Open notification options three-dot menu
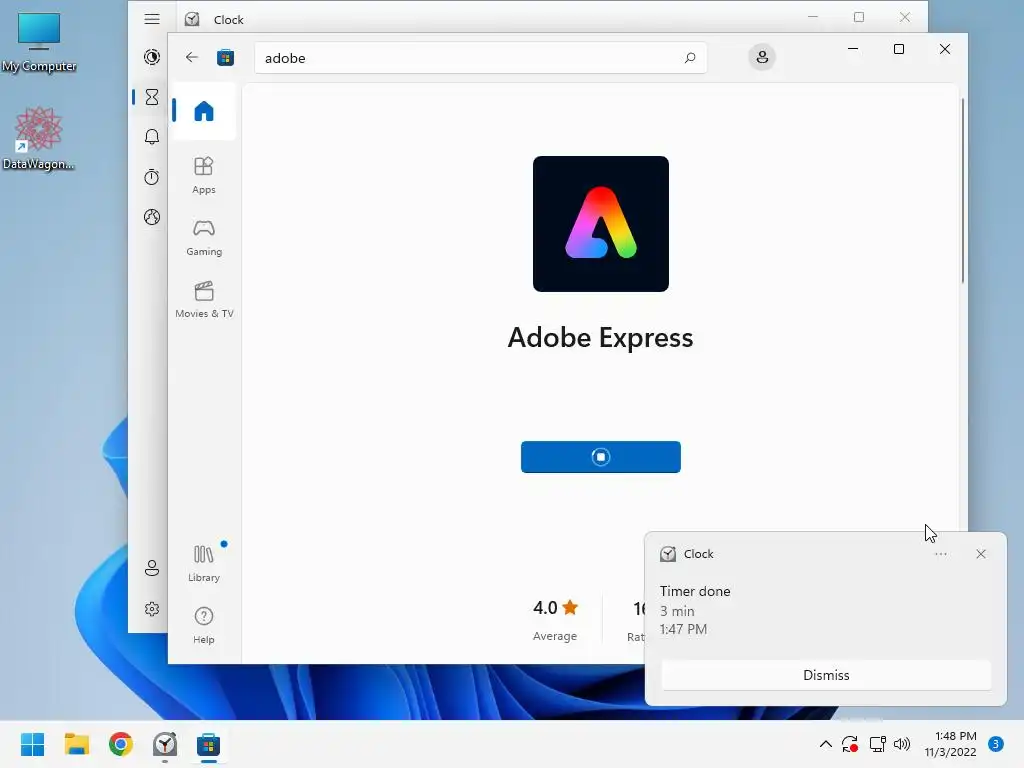The image size is (1024, 768). (940, 554)
